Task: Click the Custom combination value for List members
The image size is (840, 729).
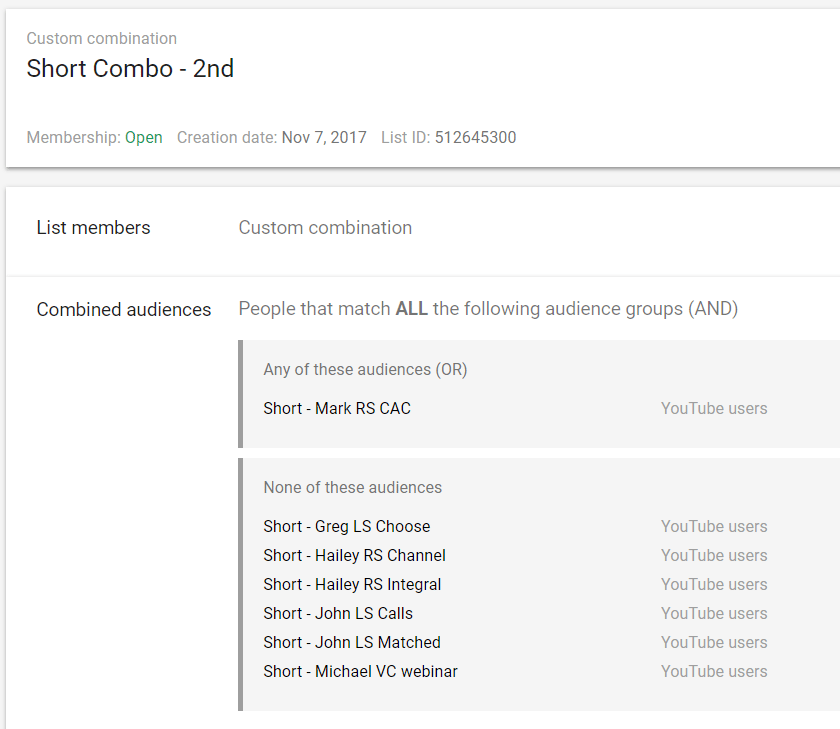Action: [325, 228]
